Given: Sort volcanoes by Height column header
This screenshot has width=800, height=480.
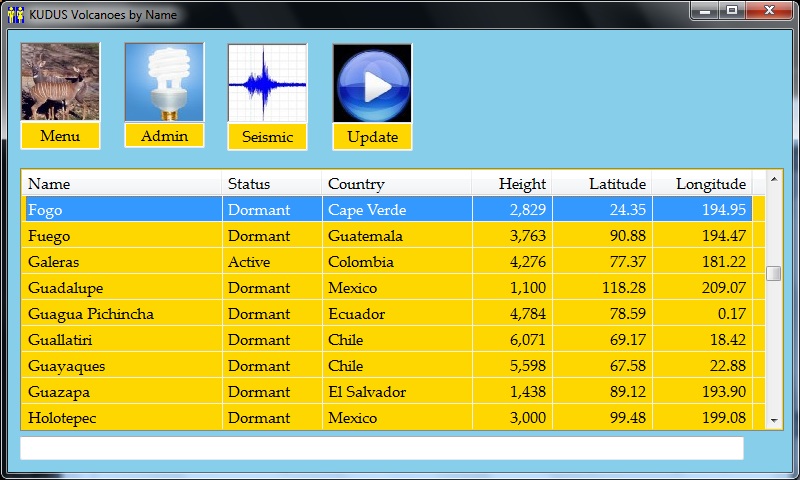Looking at the screenshot, I should click(511, 184).
